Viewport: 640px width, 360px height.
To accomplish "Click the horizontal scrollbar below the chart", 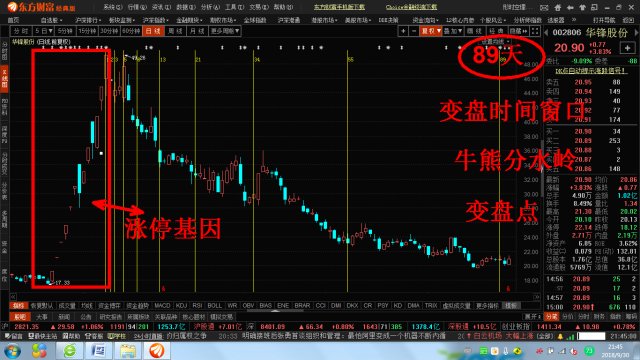I will pos(276,297).
